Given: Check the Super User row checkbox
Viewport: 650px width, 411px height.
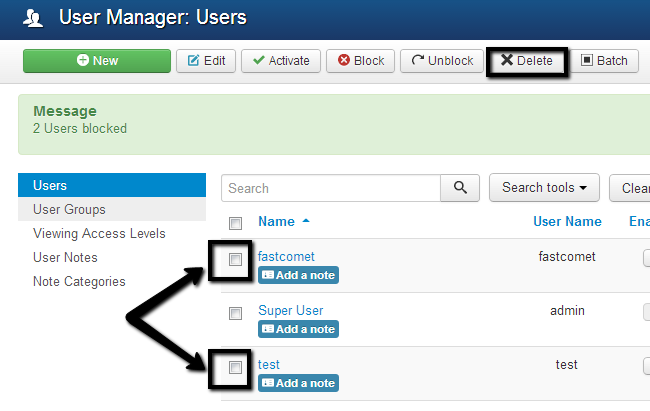Looking at the screenshot, I should 235,313.
